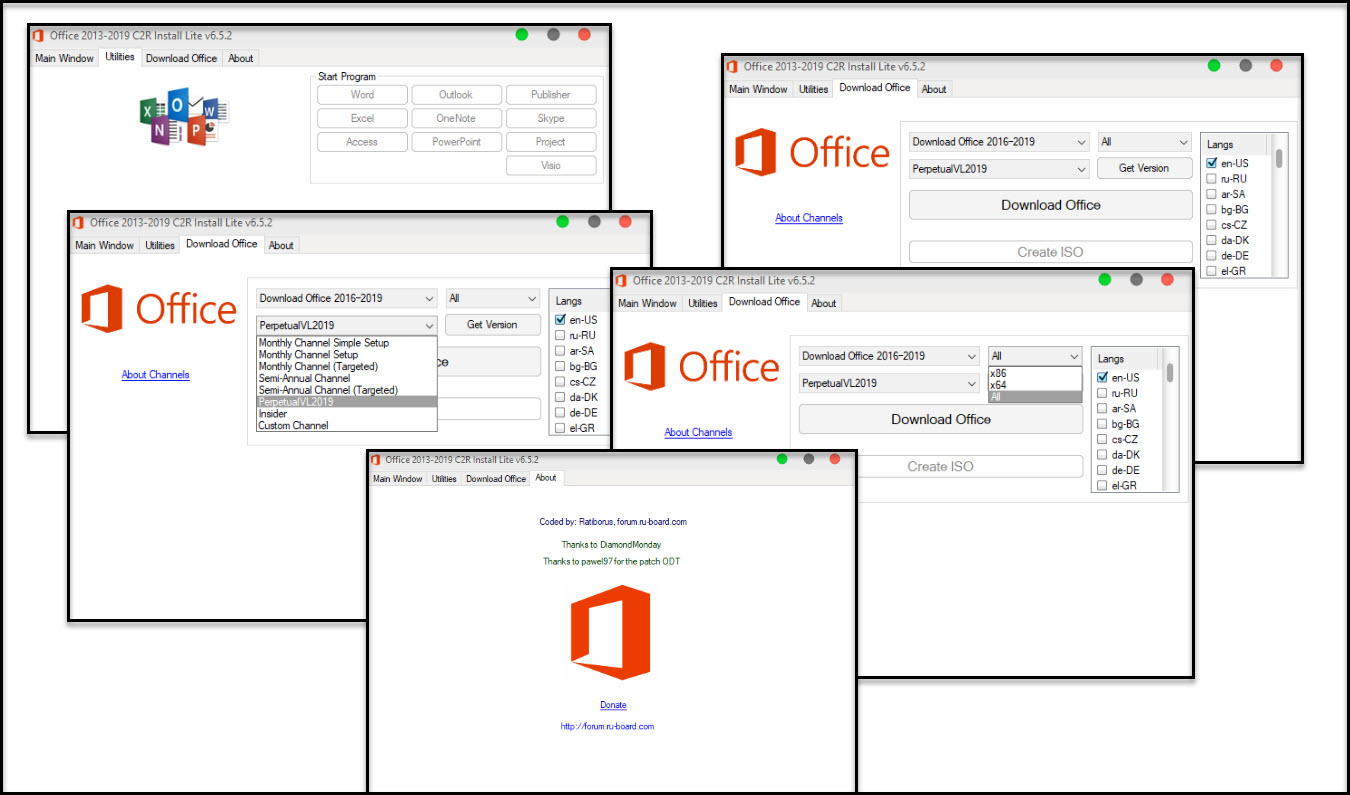Viewport: 1350px width, 795px height.
Task: Click title bar Office icon of Utilities window
Action: pyautogui.click(x=38, y=35)
